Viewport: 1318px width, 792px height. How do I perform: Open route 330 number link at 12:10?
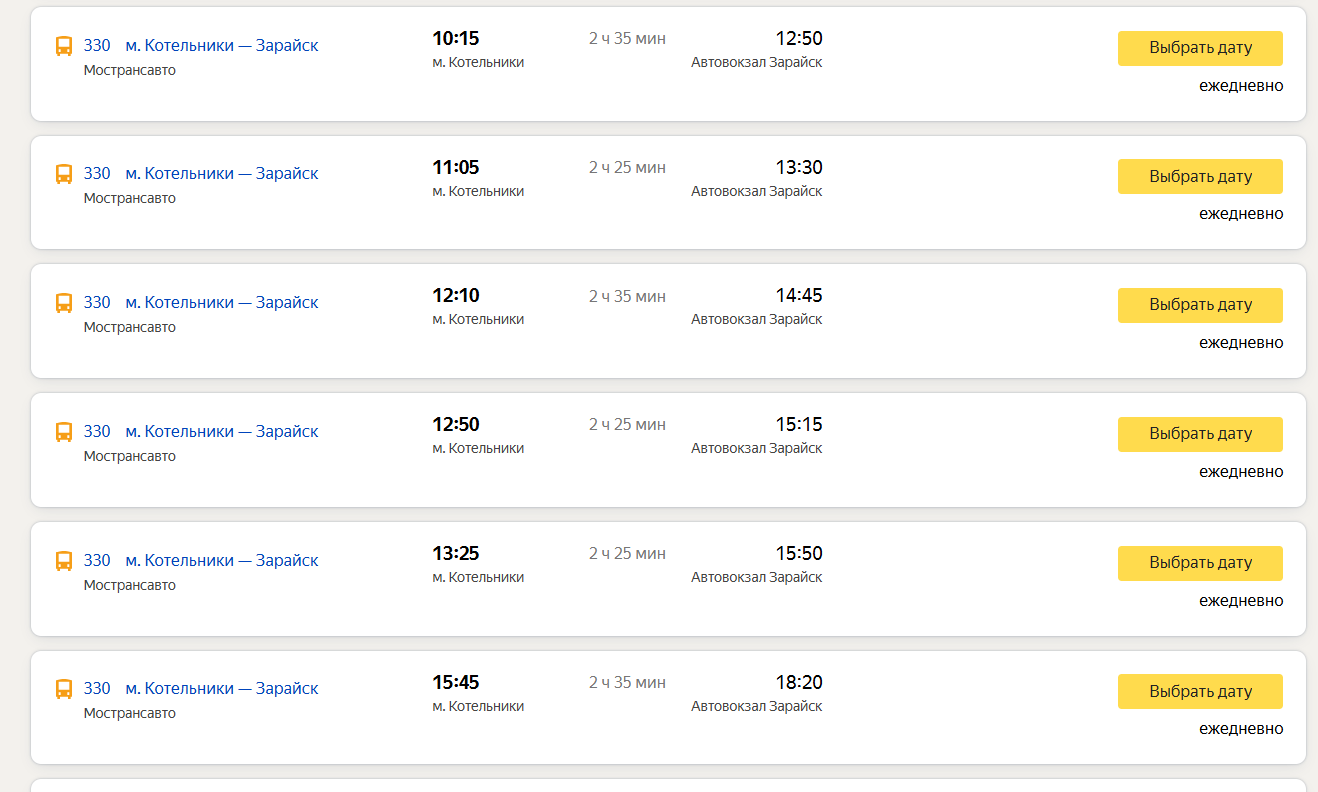(97, 302)
